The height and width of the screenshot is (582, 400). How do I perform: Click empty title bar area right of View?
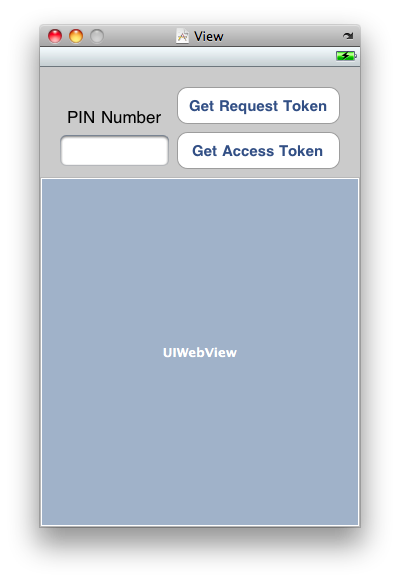click(x=282, y=36)
